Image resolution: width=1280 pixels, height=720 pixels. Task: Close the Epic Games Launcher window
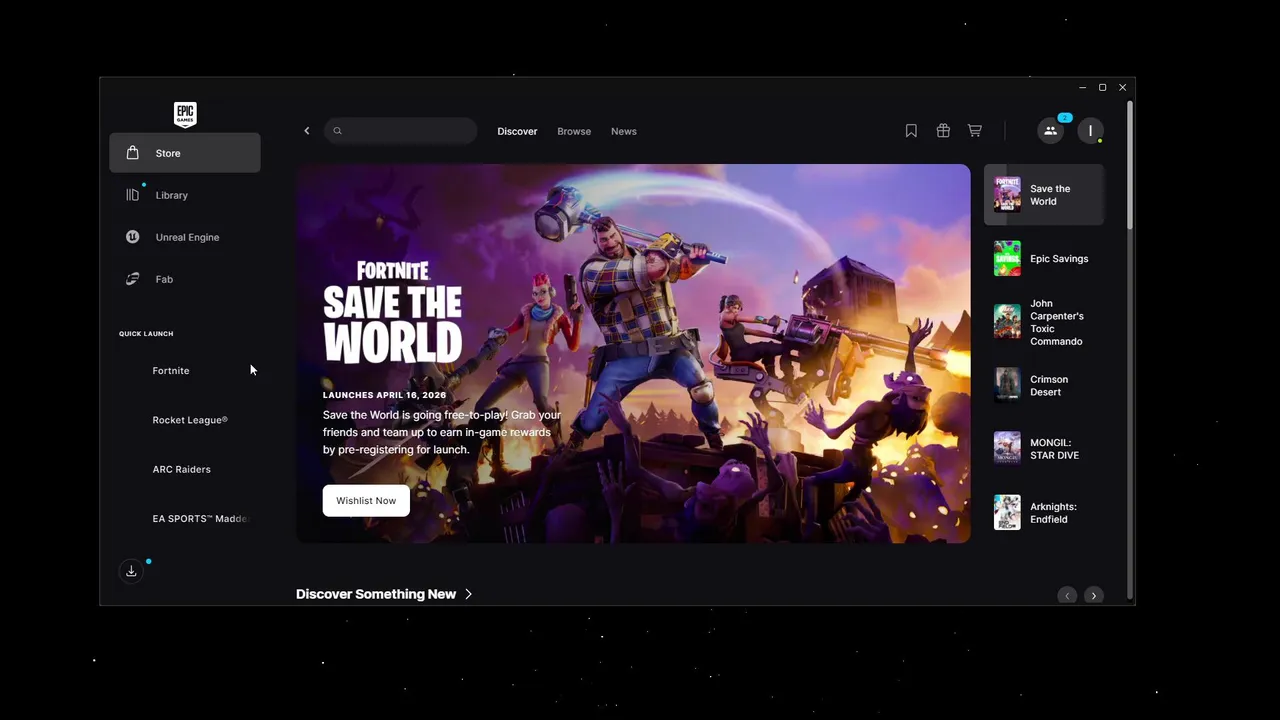point(1123,88)
